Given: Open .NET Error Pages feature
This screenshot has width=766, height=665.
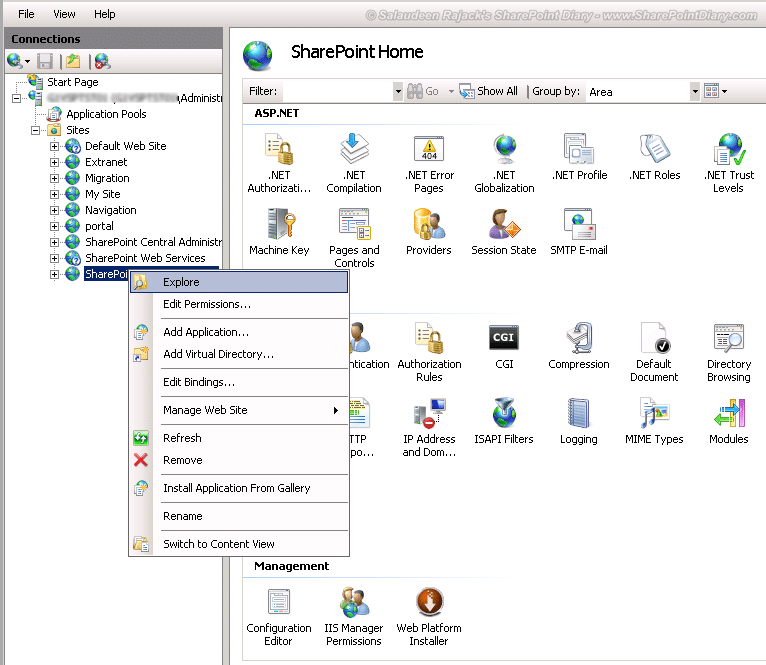Looking at the screenshot, I should (x=429, y=163).
